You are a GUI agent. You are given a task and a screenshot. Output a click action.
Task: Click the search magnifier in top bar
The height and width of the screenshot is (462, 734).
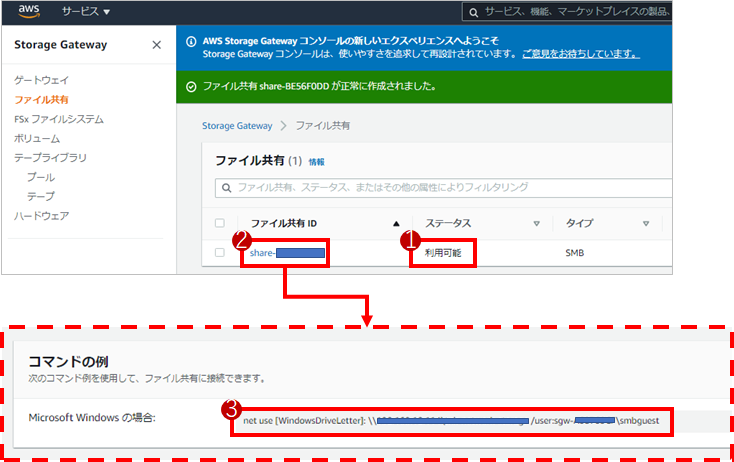pyautogui.click(x=474, y=13)
